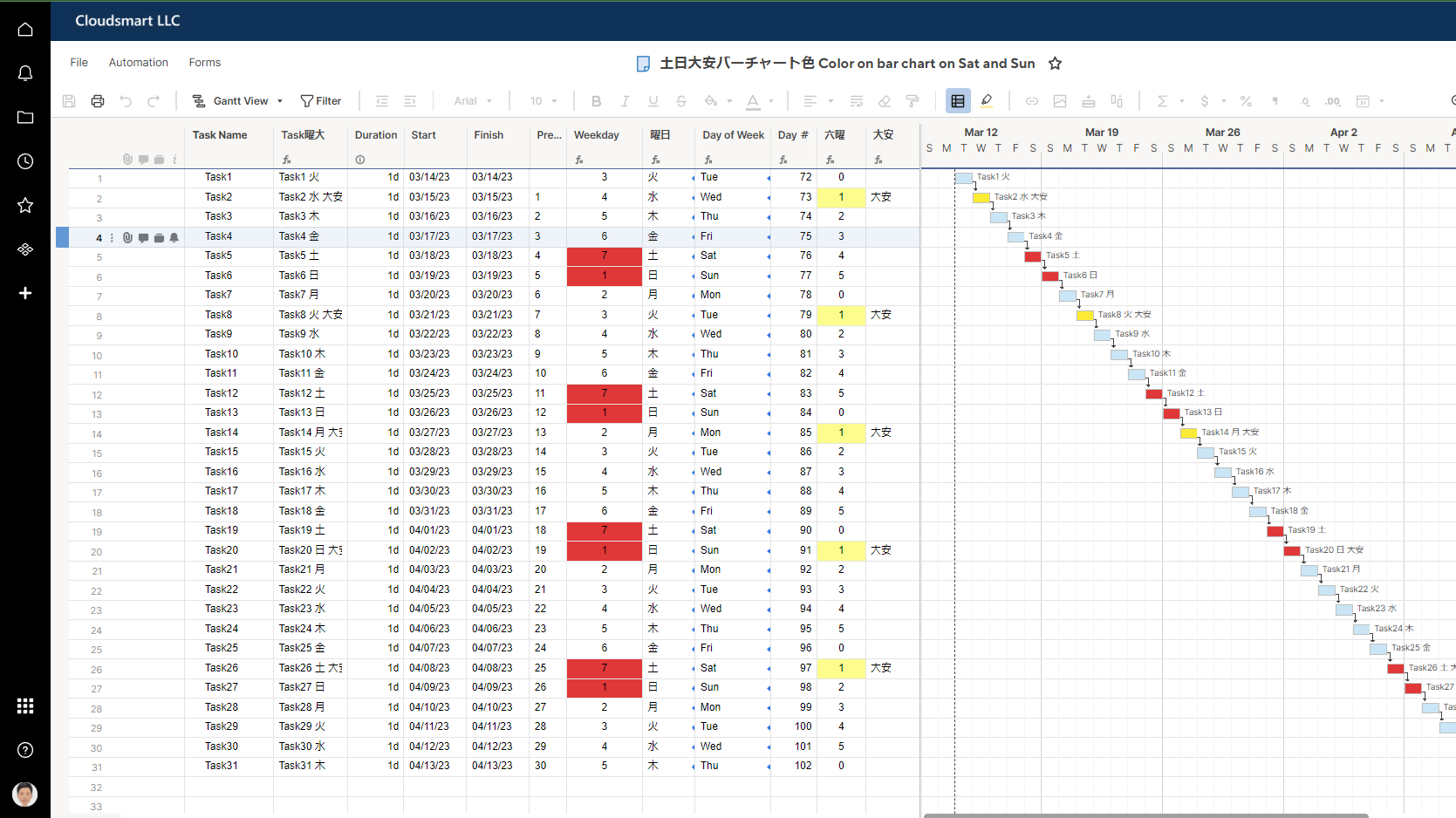
Task: Toggle italic formatting in toolbar
Action: [x=625, y=101]
